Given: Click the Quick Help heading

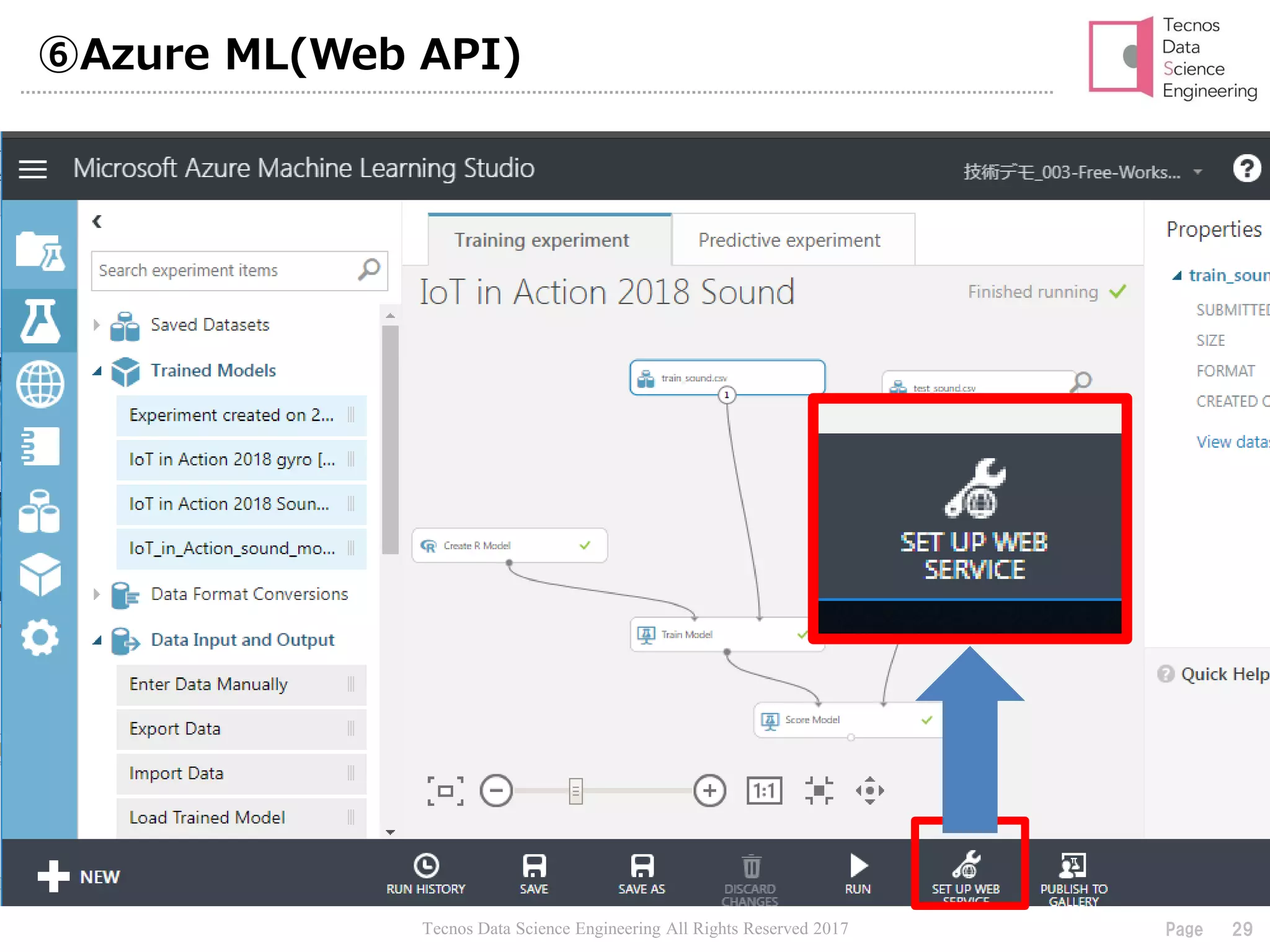Looking at the screenshot, I should click(1225, 674).
